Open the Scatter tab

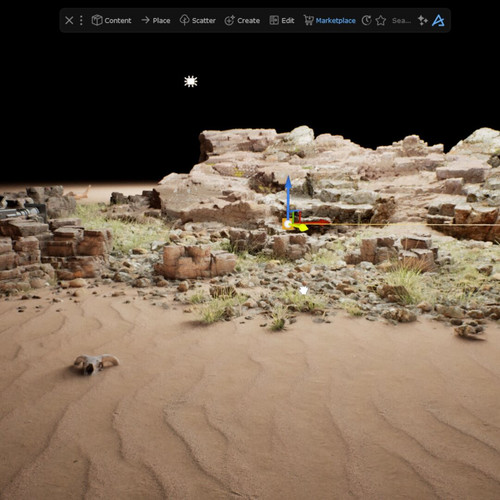pyautogui.click(x=198, y=20)
